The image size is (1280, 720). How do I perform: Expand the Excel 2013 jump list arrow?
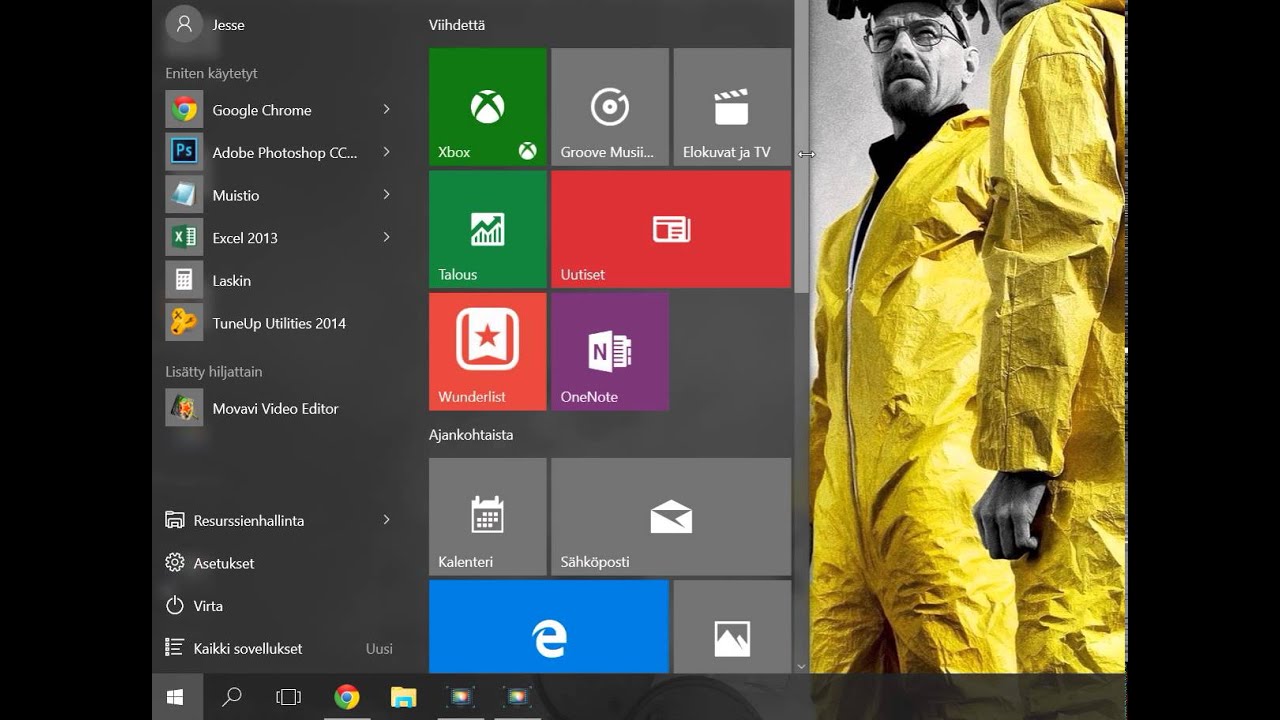386,237
